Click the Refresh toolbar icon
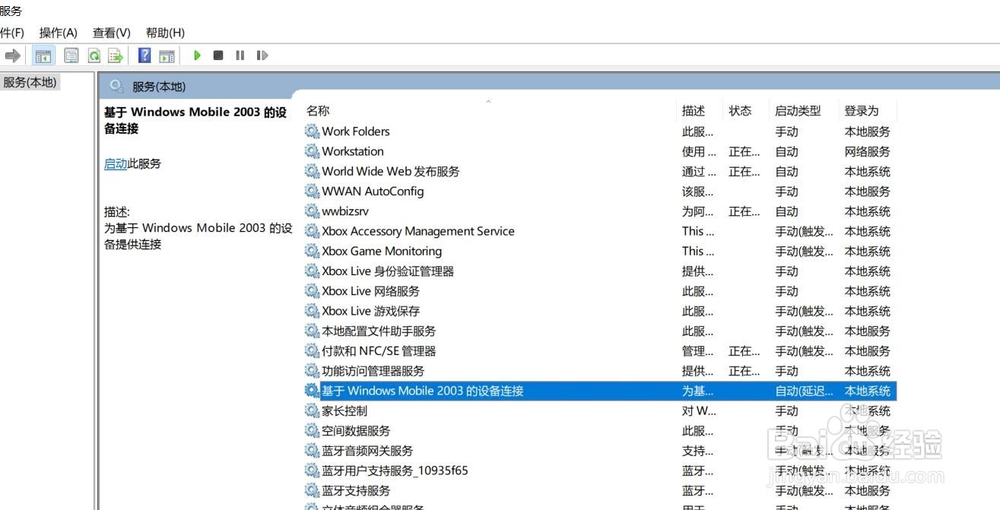The height and width of the screenshot is (510, 1000). (x=94, y=55)
